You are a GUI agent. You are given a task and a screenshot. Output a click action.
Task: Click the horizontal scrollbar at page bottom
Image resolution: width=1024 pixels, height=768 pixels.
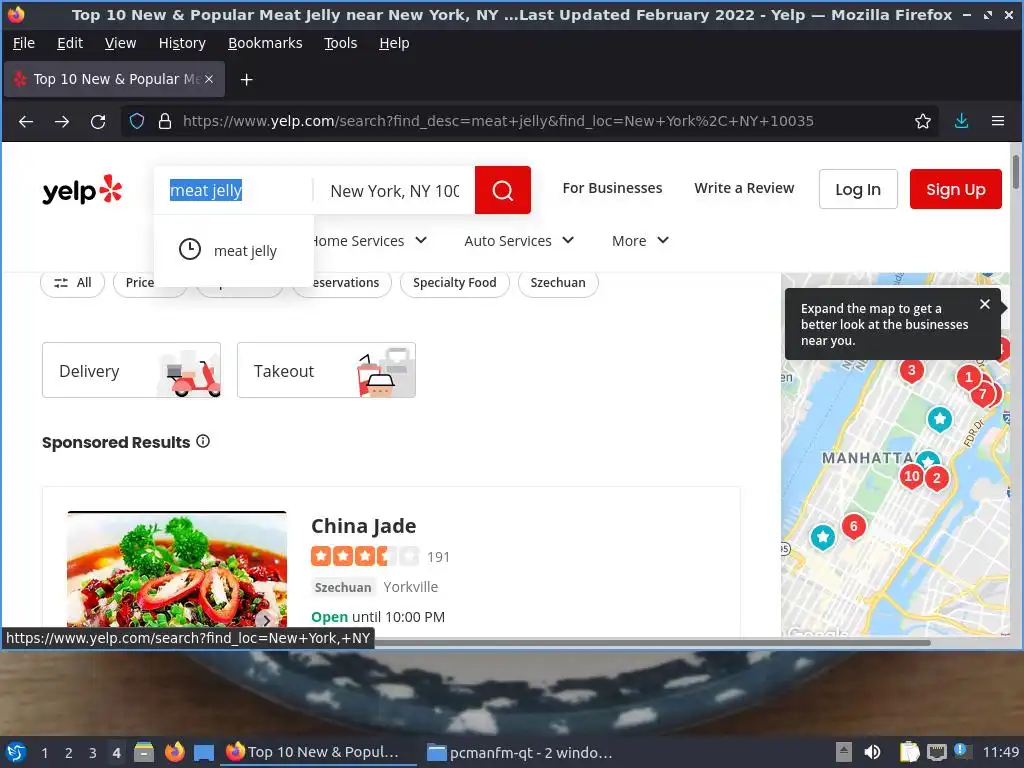652,643
